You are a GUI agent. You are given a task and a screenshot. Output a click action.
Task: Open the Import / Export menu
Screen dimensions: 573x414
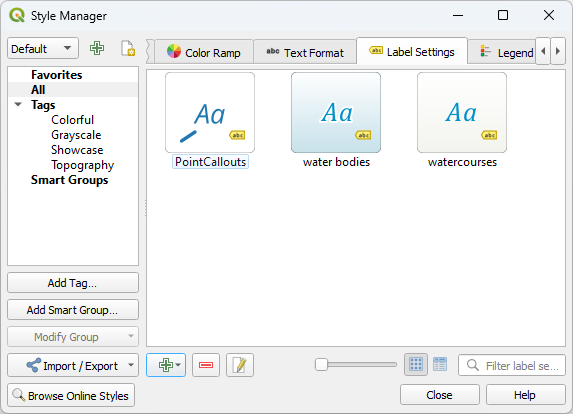click(73, 365)
